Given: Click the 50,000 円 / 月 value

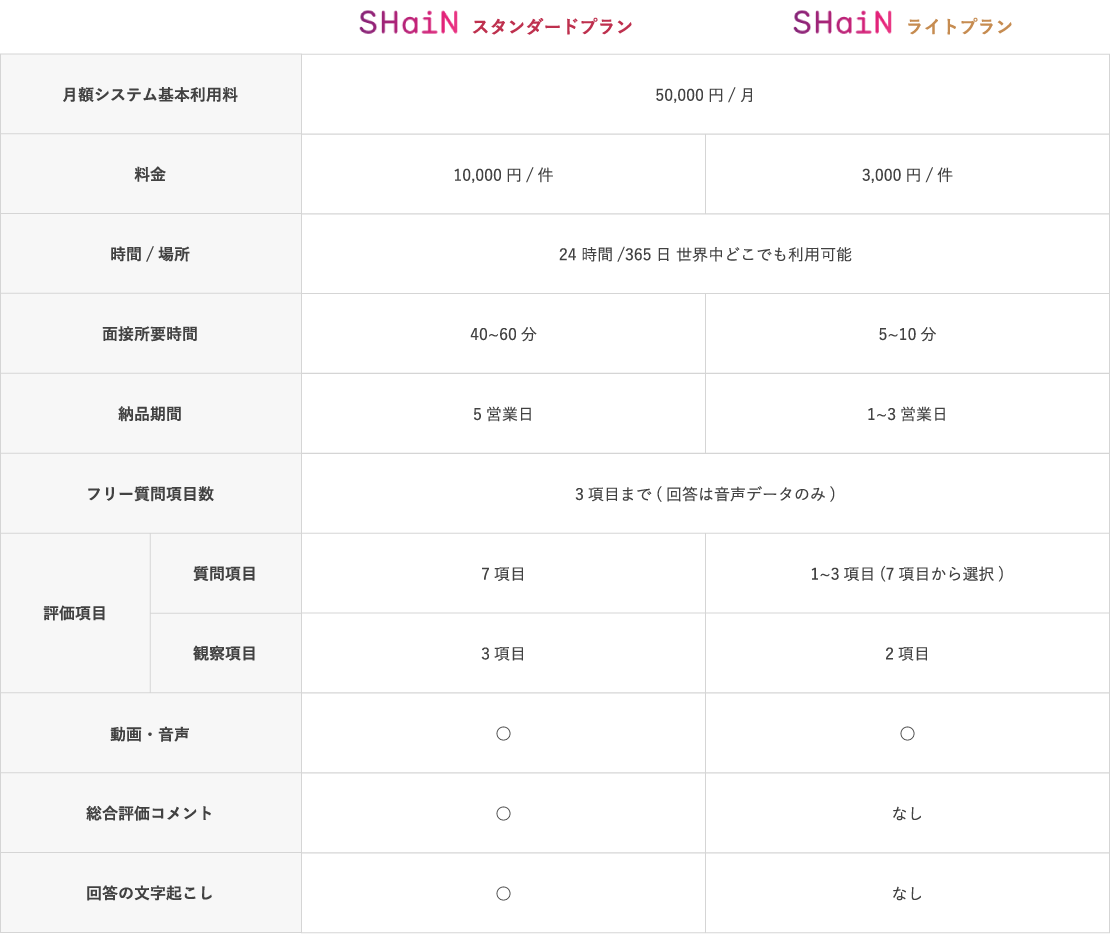Looking at the screenshot, I should [x=705, y=95].
